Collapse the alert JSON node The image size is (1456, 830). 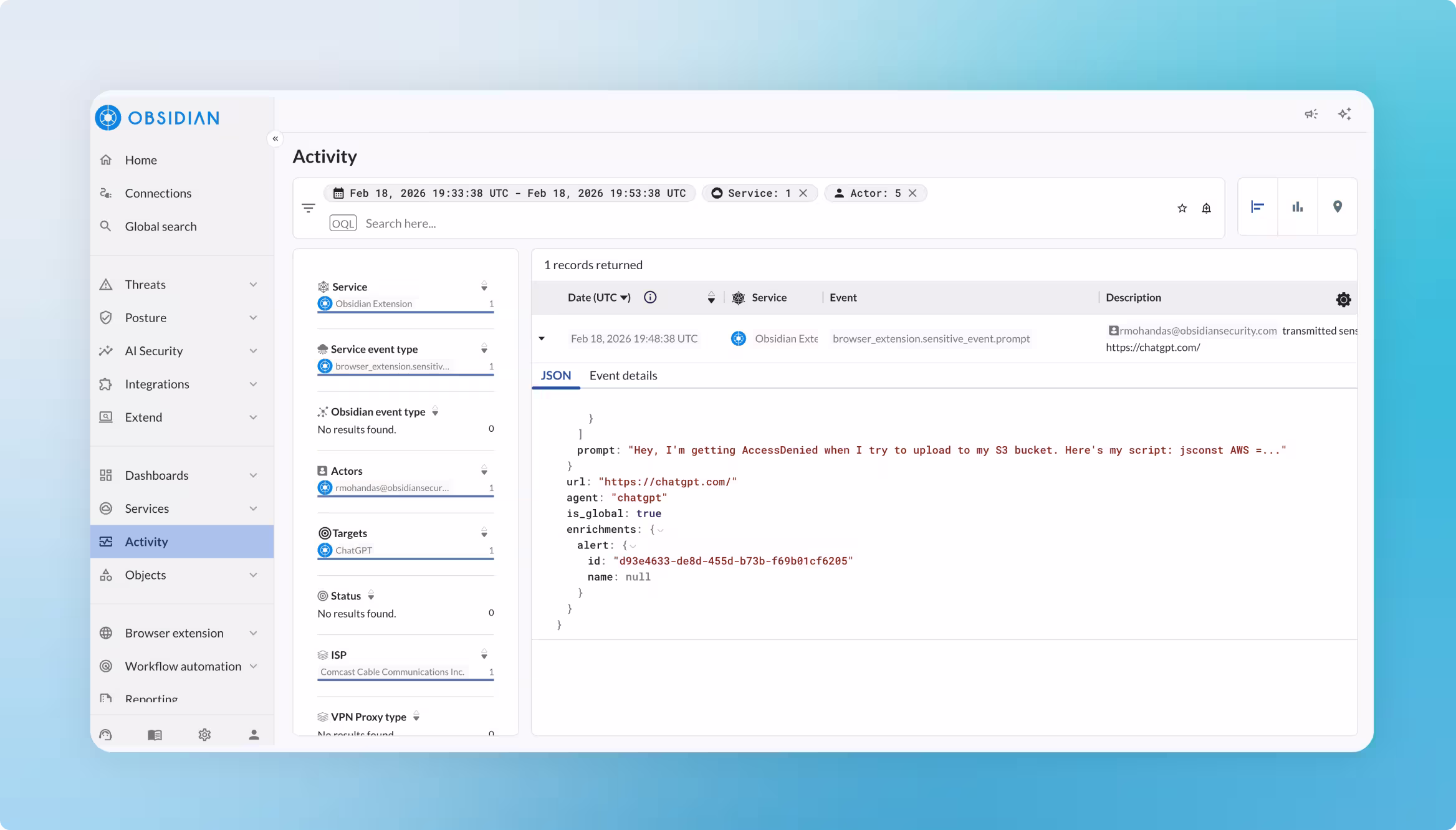[x=633, y=545]
